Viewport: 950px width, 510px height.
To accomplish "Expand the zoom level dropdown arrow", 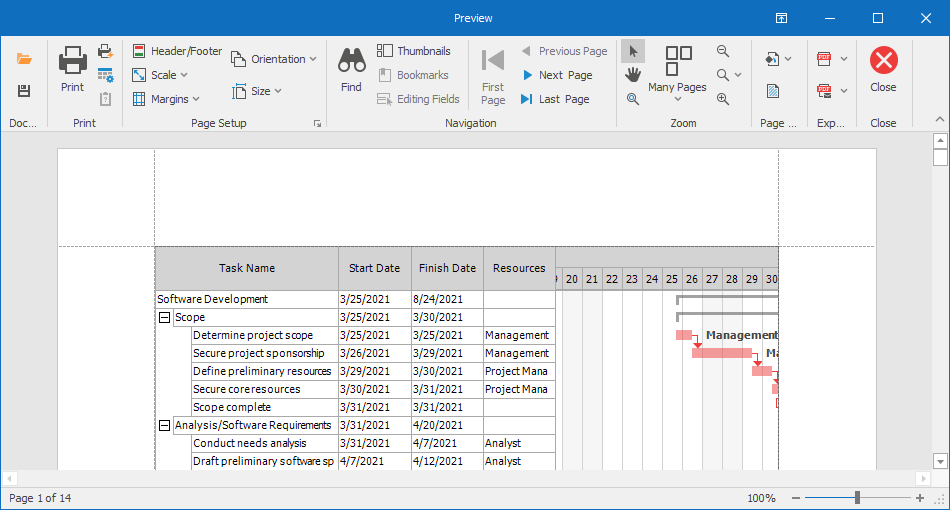I will pyautogui.click(x=738, y=75).
